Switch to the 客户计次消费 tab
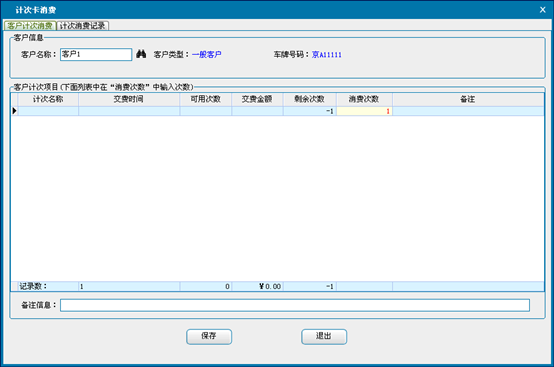This screenshot has width=554, height=367. 30,26
